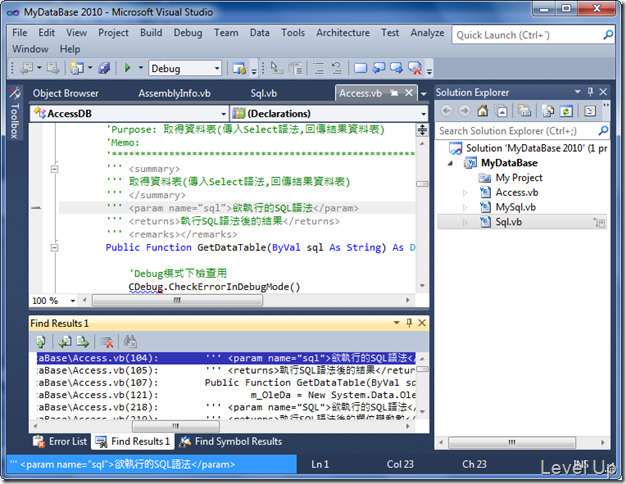Expand the Access.vb tree node

tap(465, 193)
